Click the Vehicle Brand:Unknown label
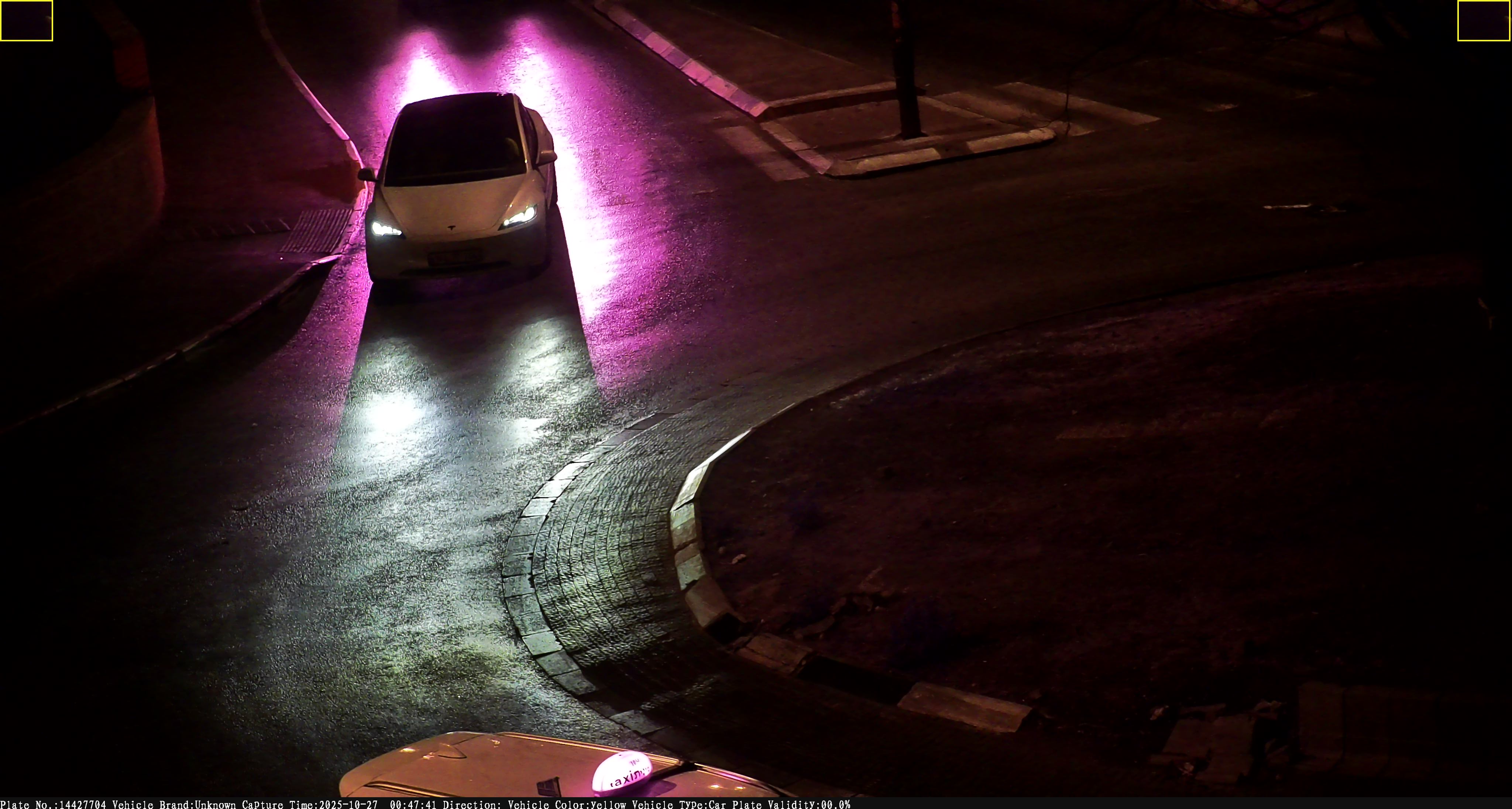 click(x=174, y=804)
